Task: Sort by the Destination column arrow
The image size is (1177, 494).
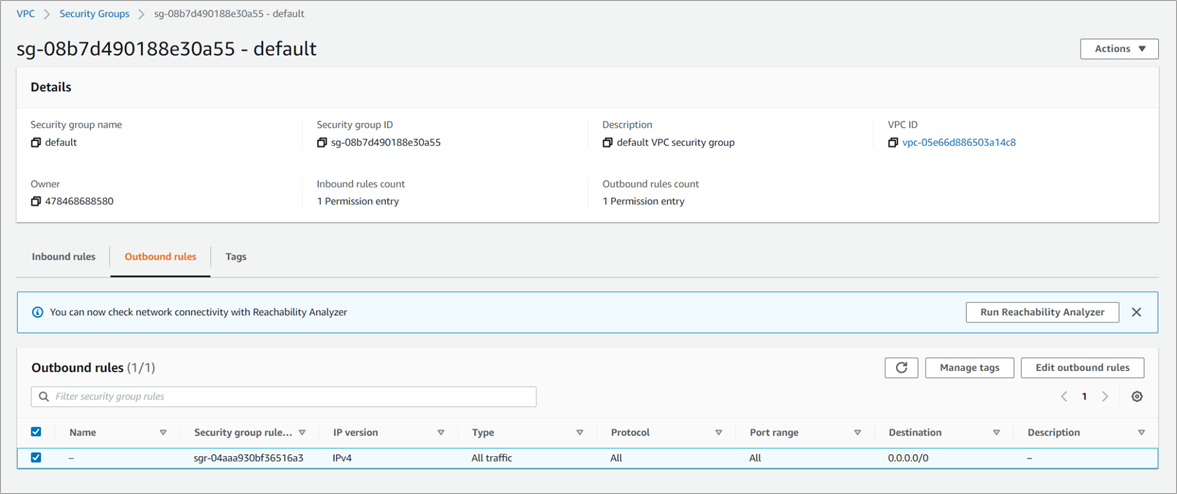Action: pos(996,433)
